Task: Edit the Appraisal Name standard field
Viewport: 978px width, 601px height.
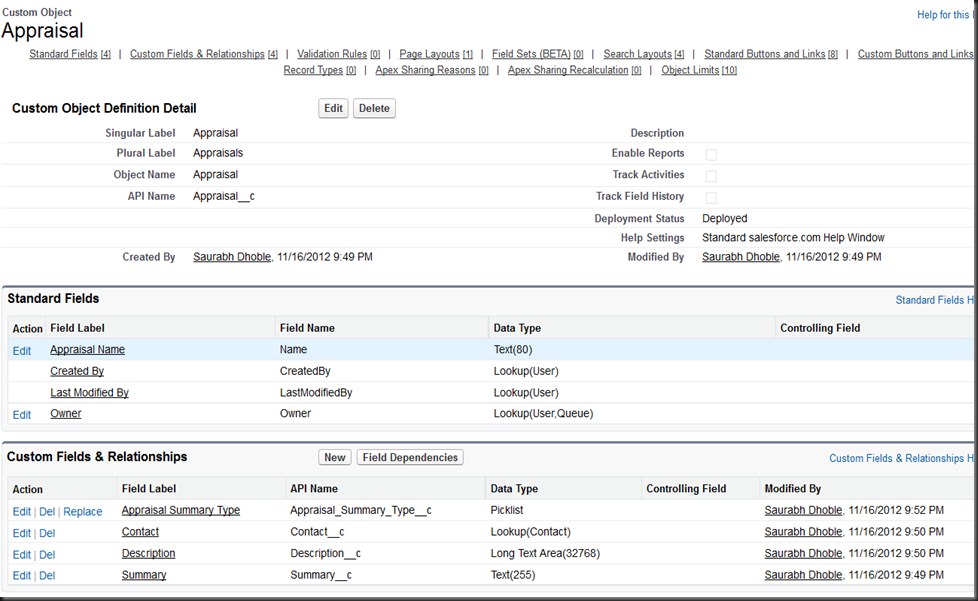Action: click(x=22, y=351)
